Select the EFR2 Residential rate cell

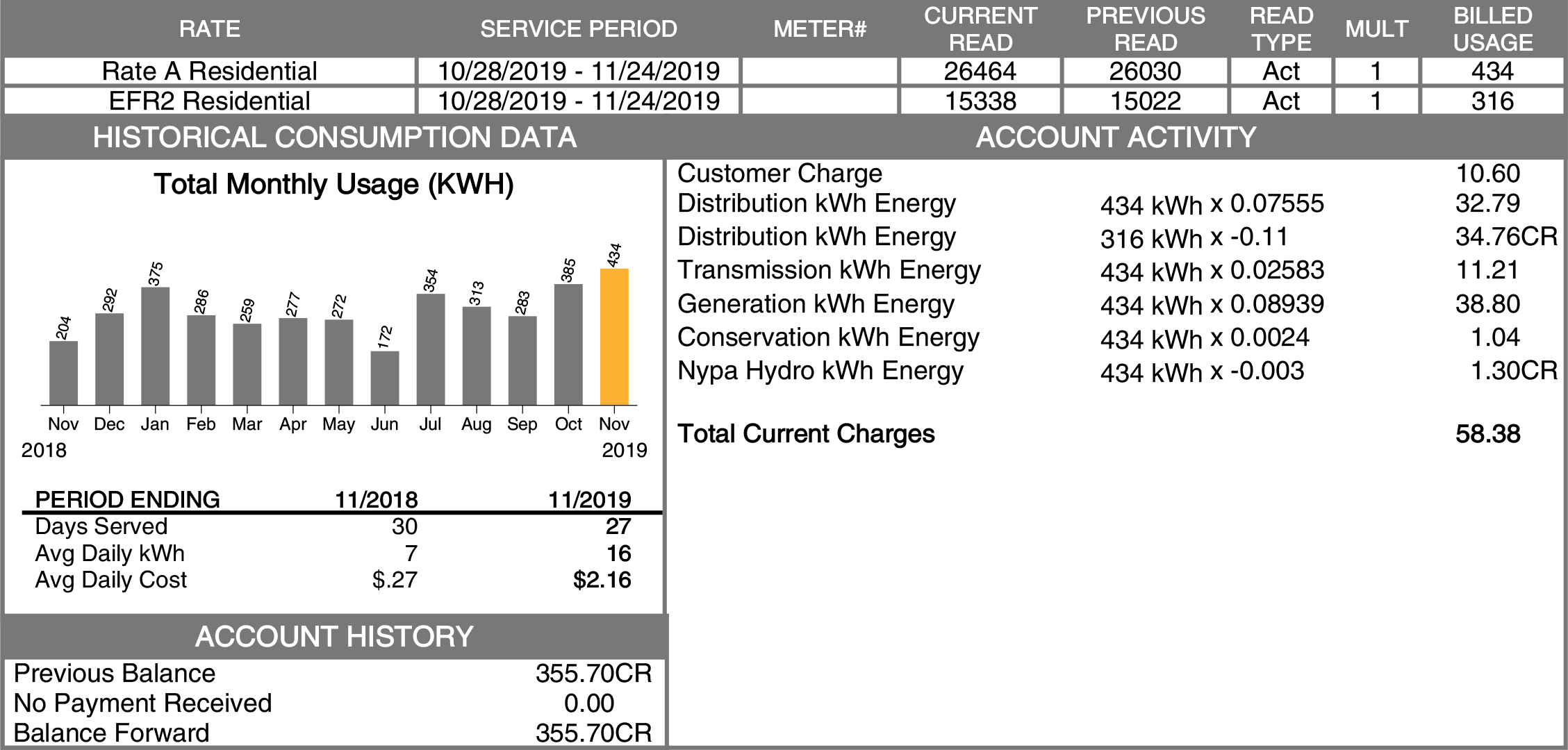209,101
